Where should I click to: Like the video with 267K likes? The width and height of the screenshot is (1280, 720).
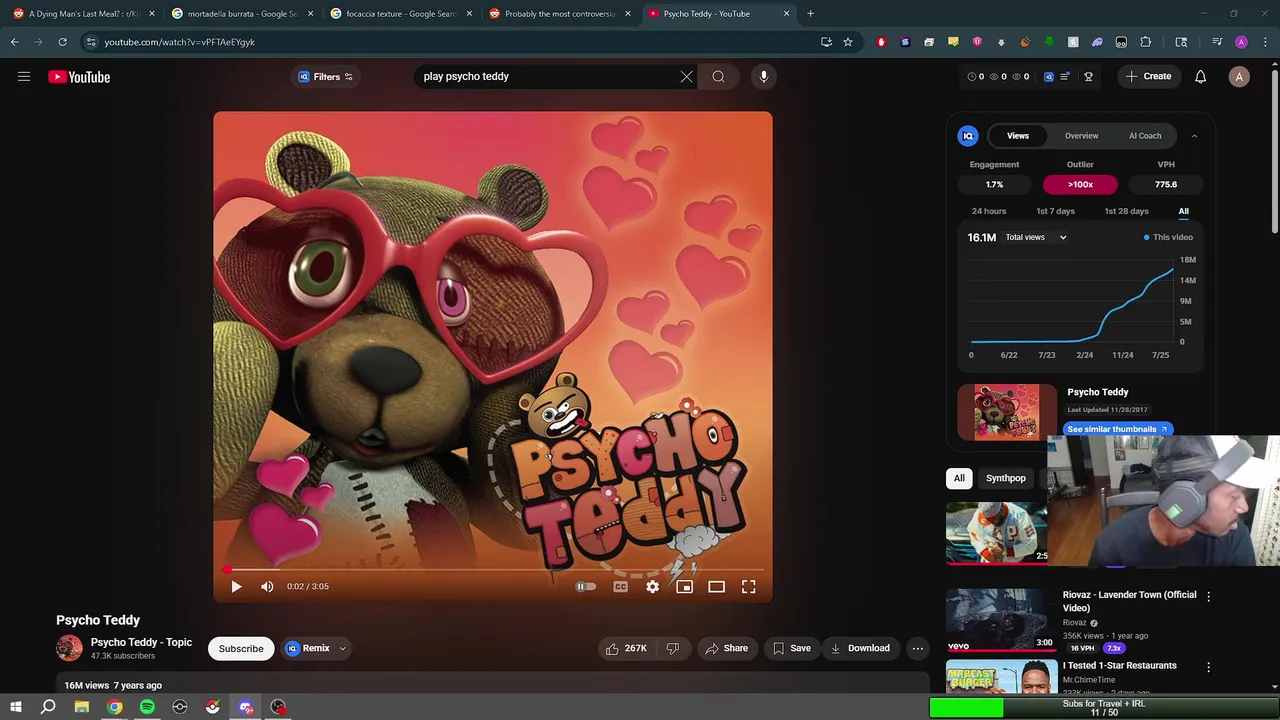626,648
